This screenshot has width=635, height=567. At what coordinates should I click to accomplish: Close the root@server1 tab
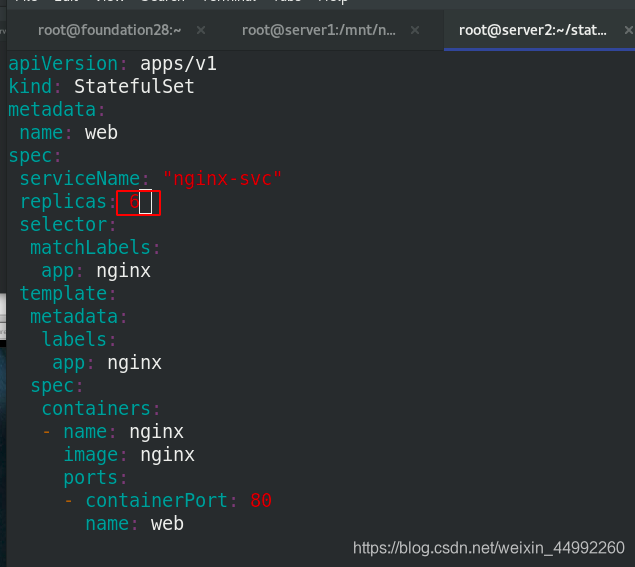415,30
